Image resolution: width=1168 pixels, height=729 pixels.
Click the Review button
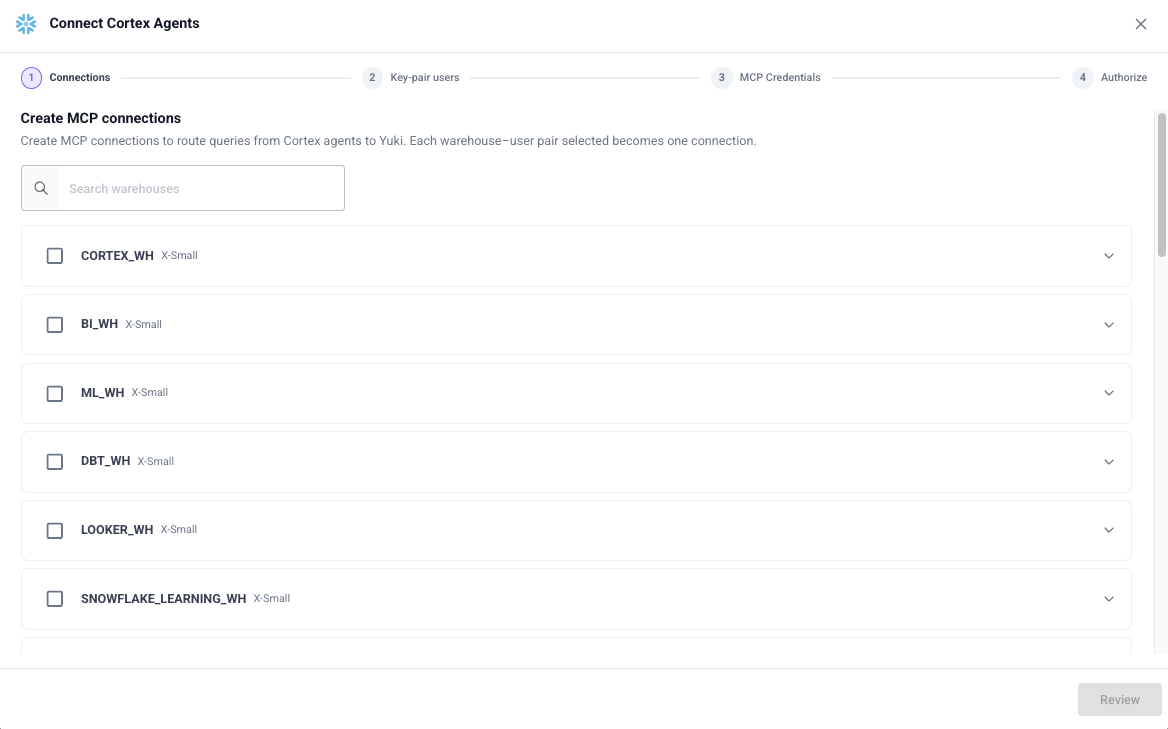pyautogui.click(x=1120, y=699)
